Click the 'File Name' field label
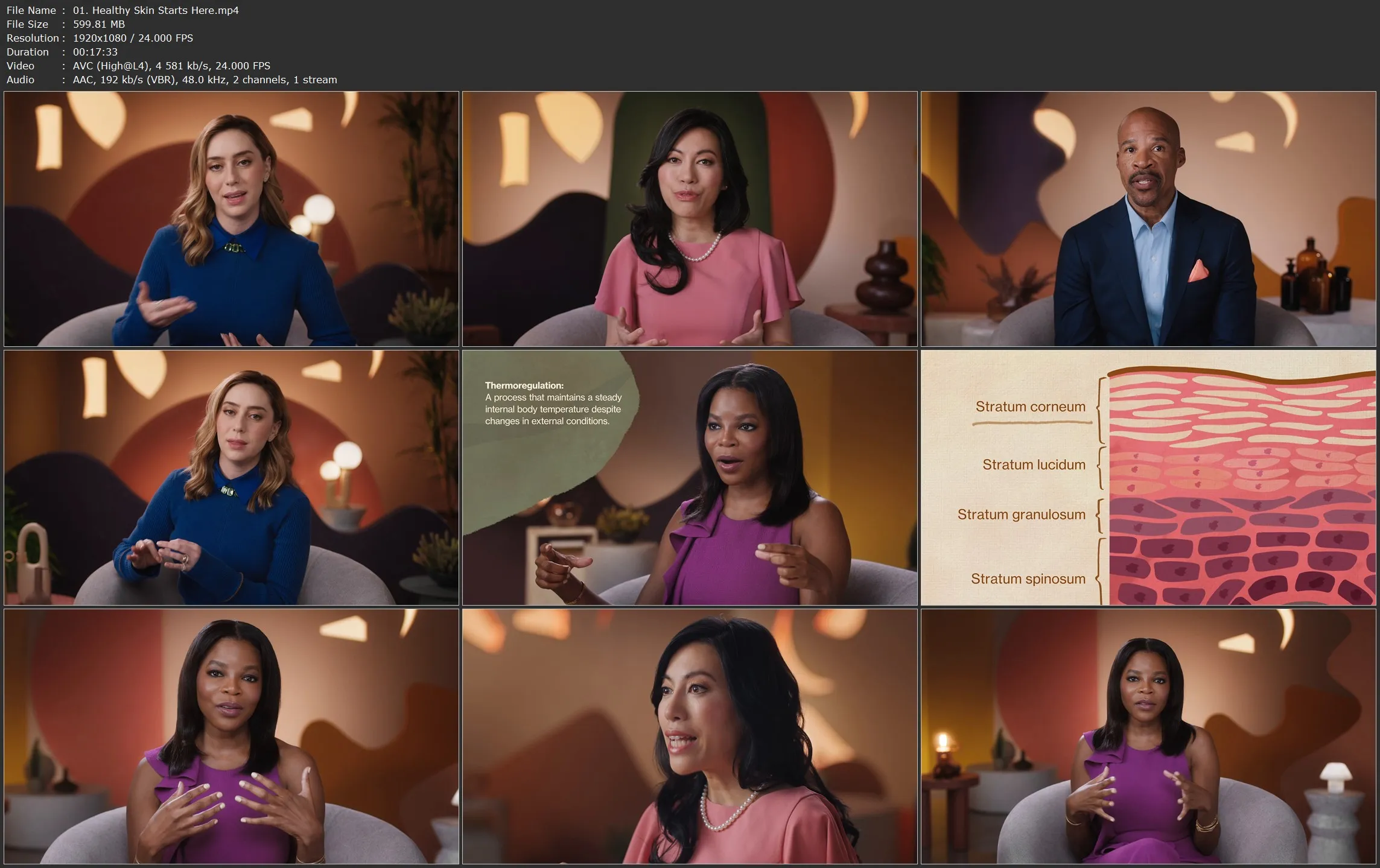 tap(31, 10)
